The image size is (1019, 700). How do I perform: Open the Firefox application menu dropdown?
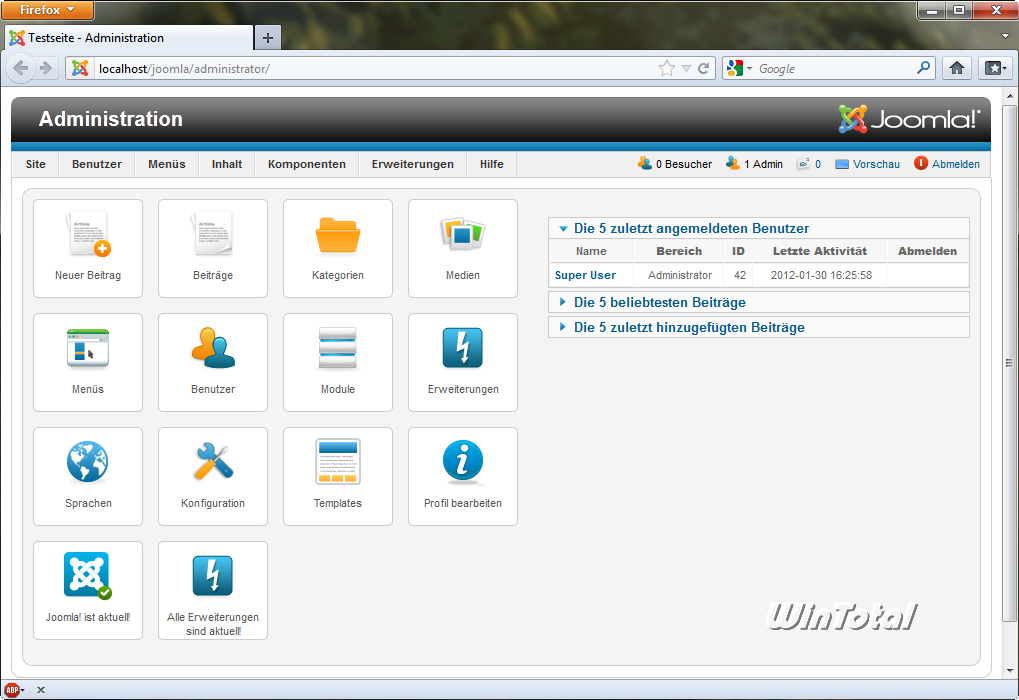pos(47,10)
